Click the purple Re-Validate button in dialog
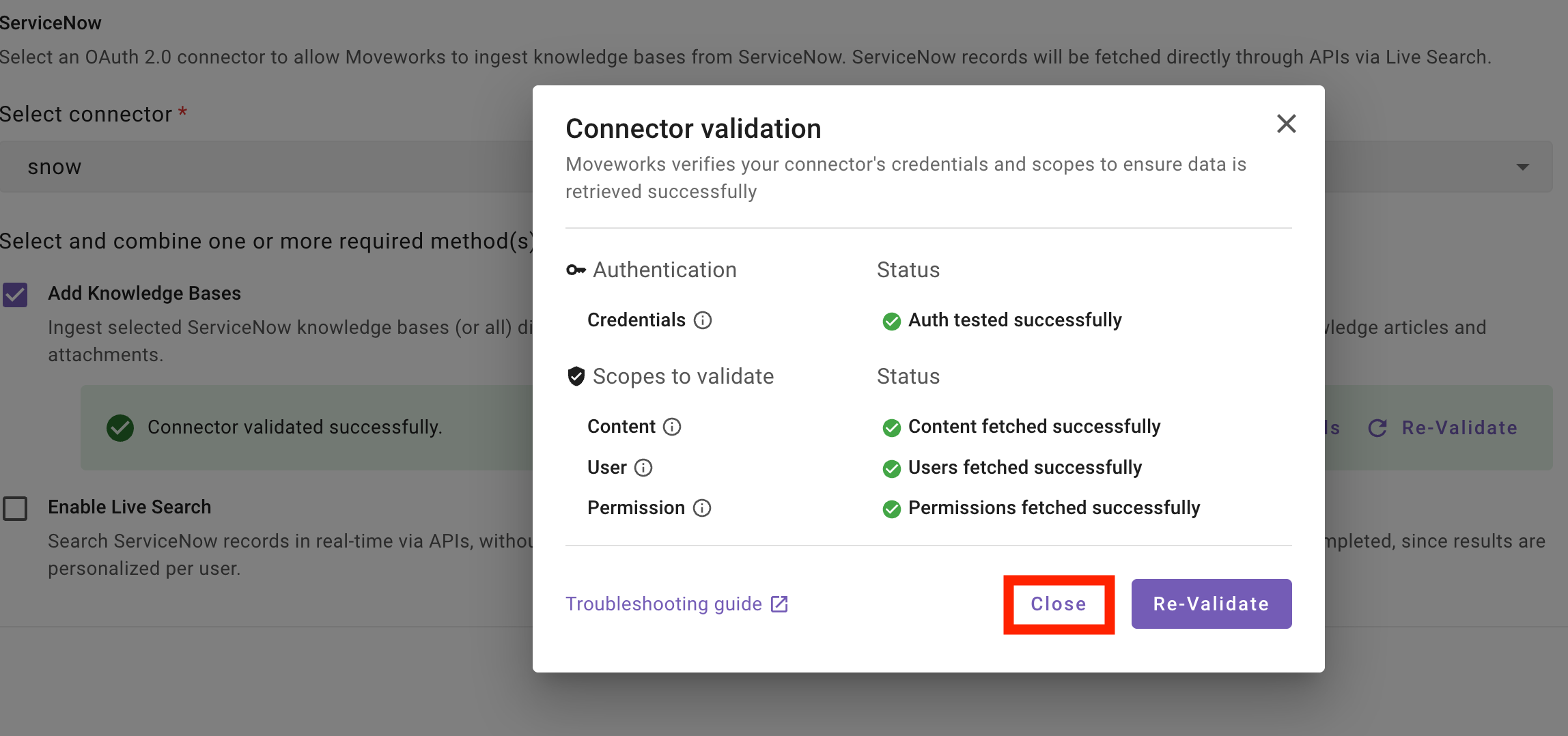Viewport: 1568px width, 736px height. coord(1212,604)
